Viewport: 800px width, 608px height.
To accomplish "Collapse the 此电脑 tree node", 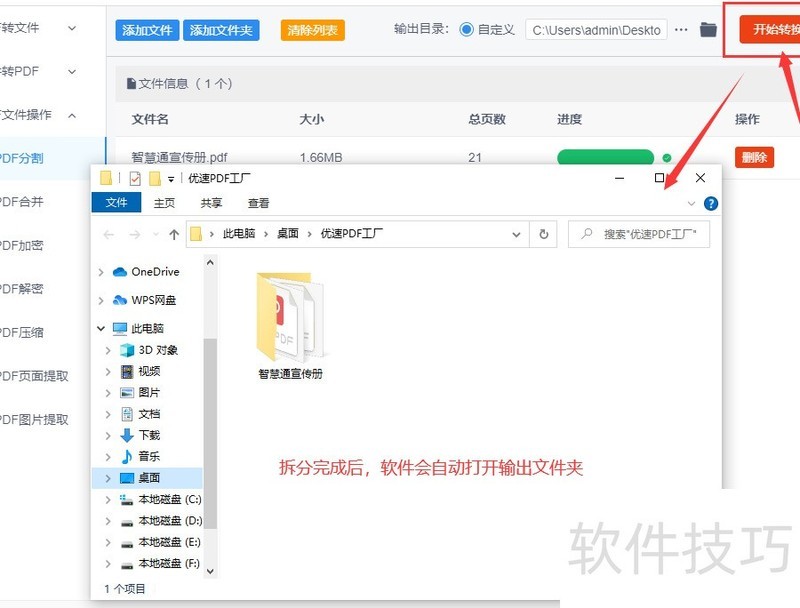I will (x=100, y=328).
